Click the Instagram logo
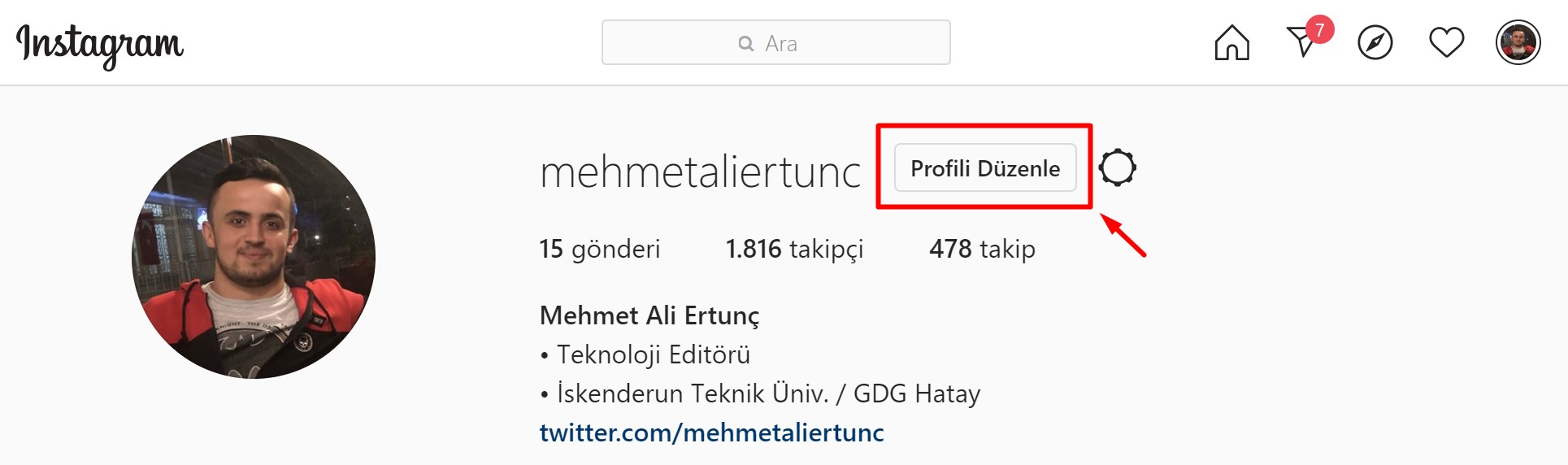 (x=100, y=45)
